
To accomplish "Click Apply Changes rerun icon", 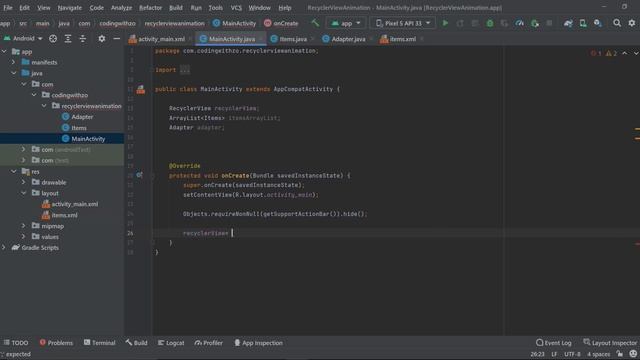I will pos(460,23).
